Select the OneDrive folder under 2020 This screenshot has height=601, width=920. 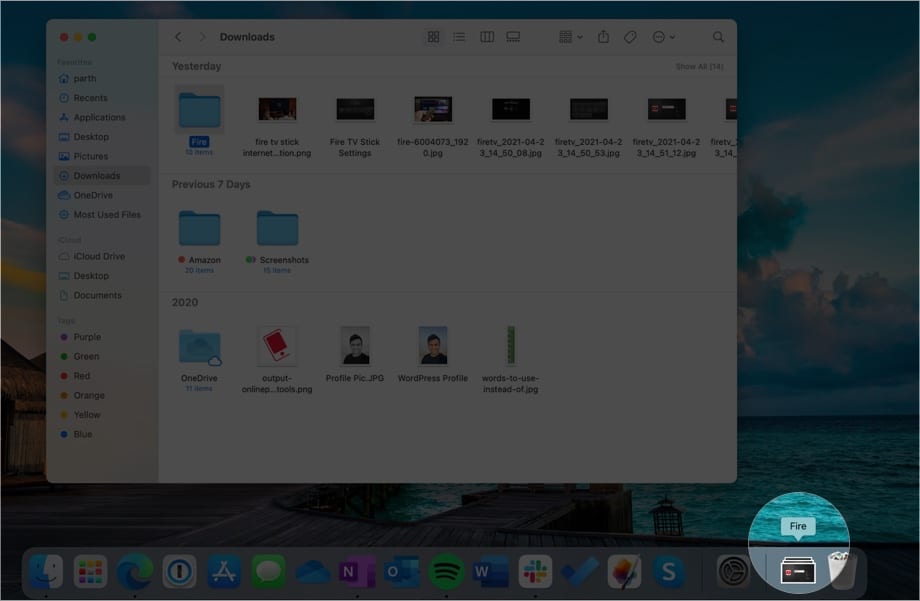pos(199,347)
